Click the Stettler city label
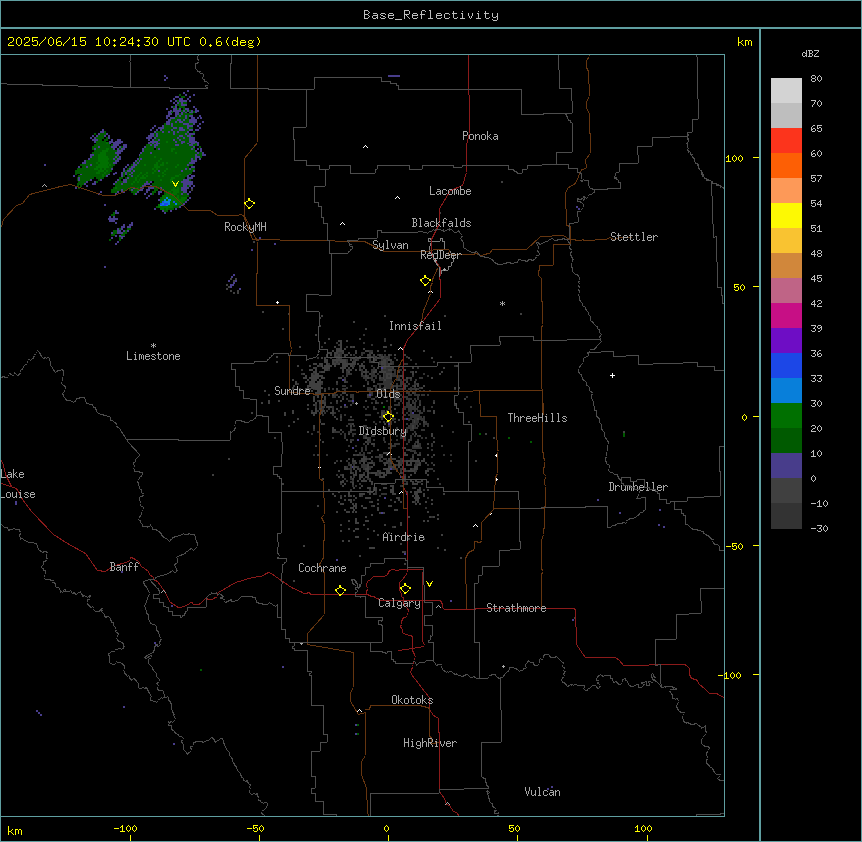Screen dimensions: 862x842 (x=634, y=237)
